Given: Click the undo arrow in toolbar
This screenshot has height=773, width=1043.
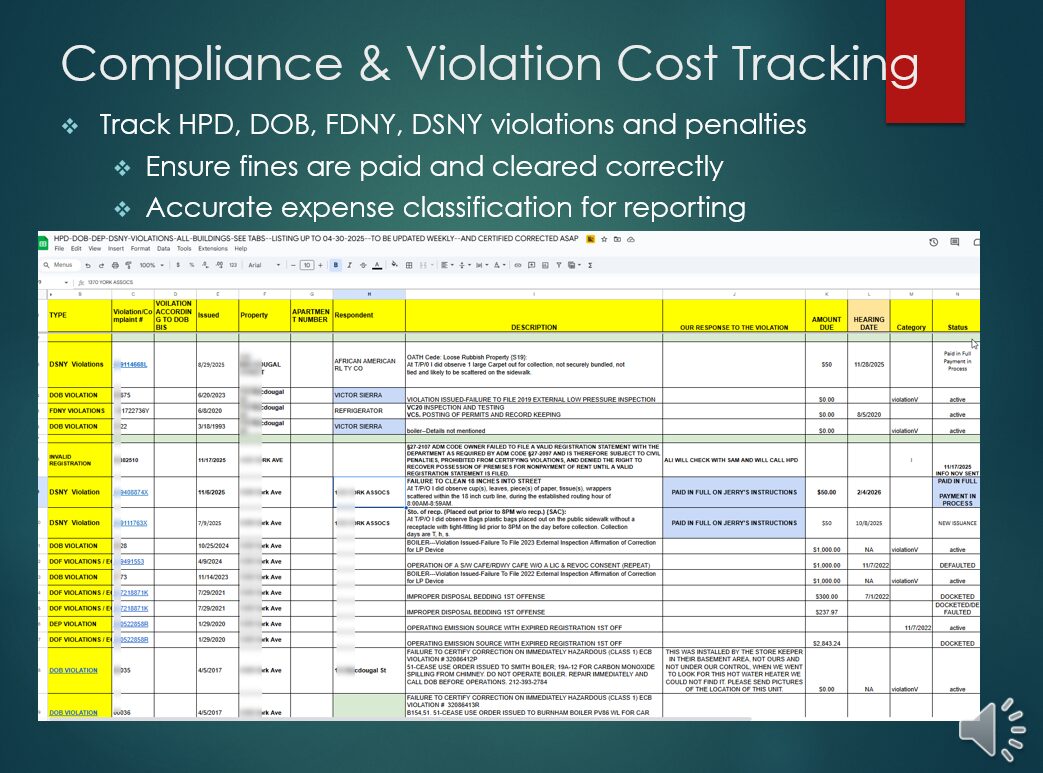Looking at the screenshot, I should point(88,265).
